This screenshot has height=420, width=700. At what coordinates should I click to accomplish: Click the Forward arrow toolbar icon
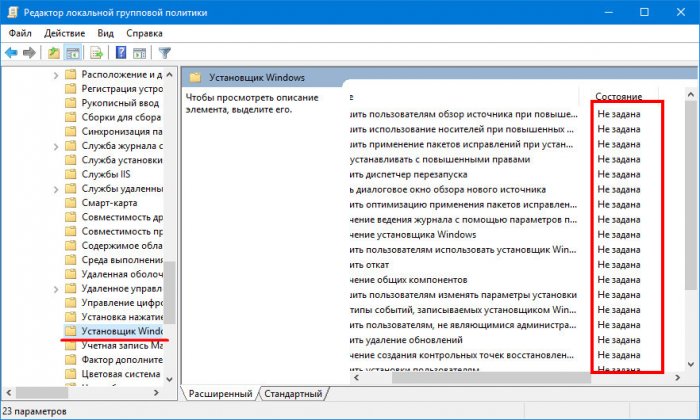pyautogui.click(x=29, y=53)
